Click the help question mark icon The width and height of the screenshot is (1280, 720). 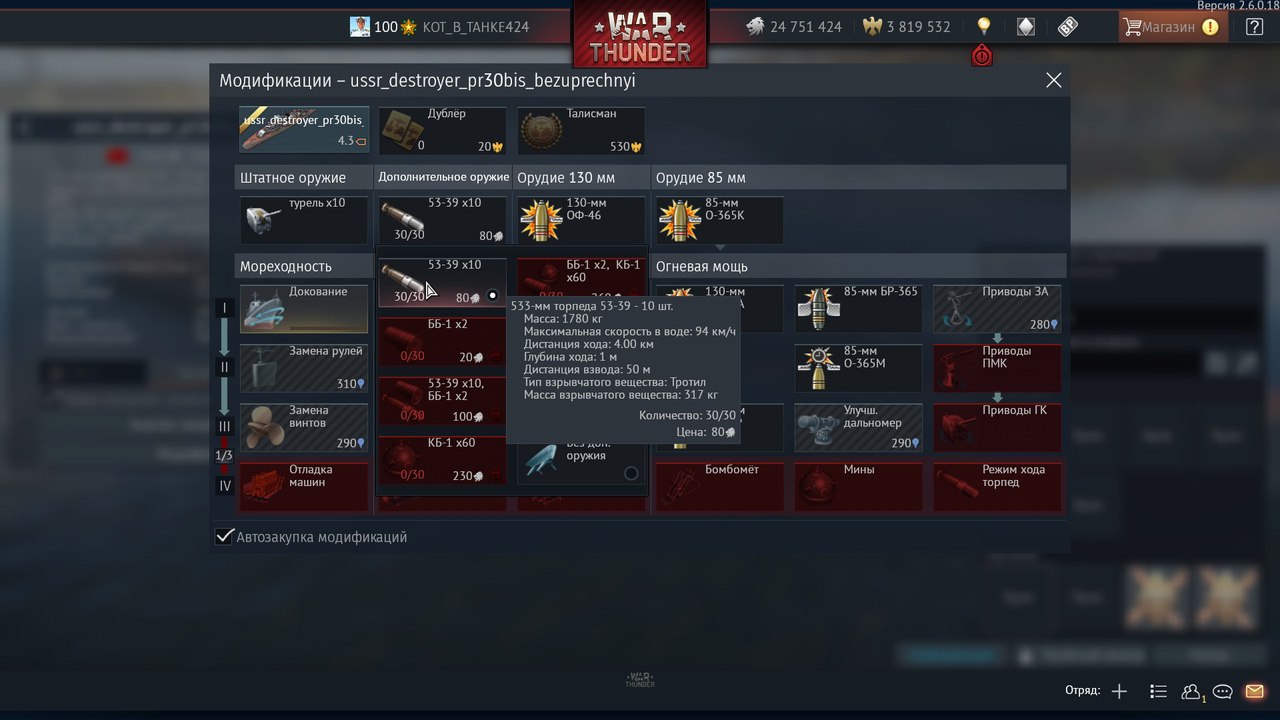1254,27
